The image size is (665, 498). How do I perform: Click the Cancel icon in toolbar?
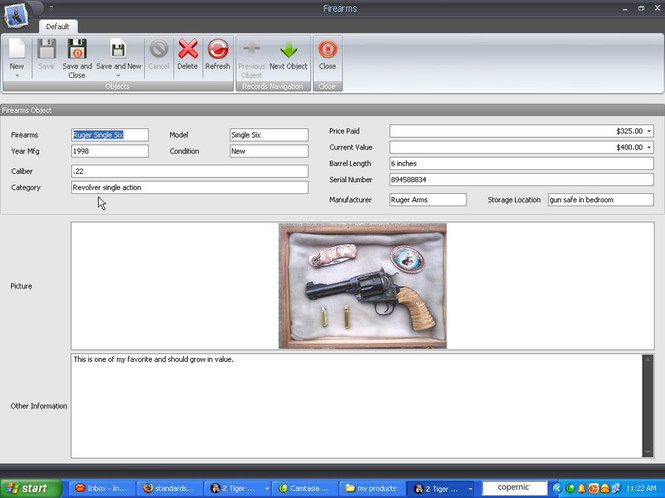point(159,49)
